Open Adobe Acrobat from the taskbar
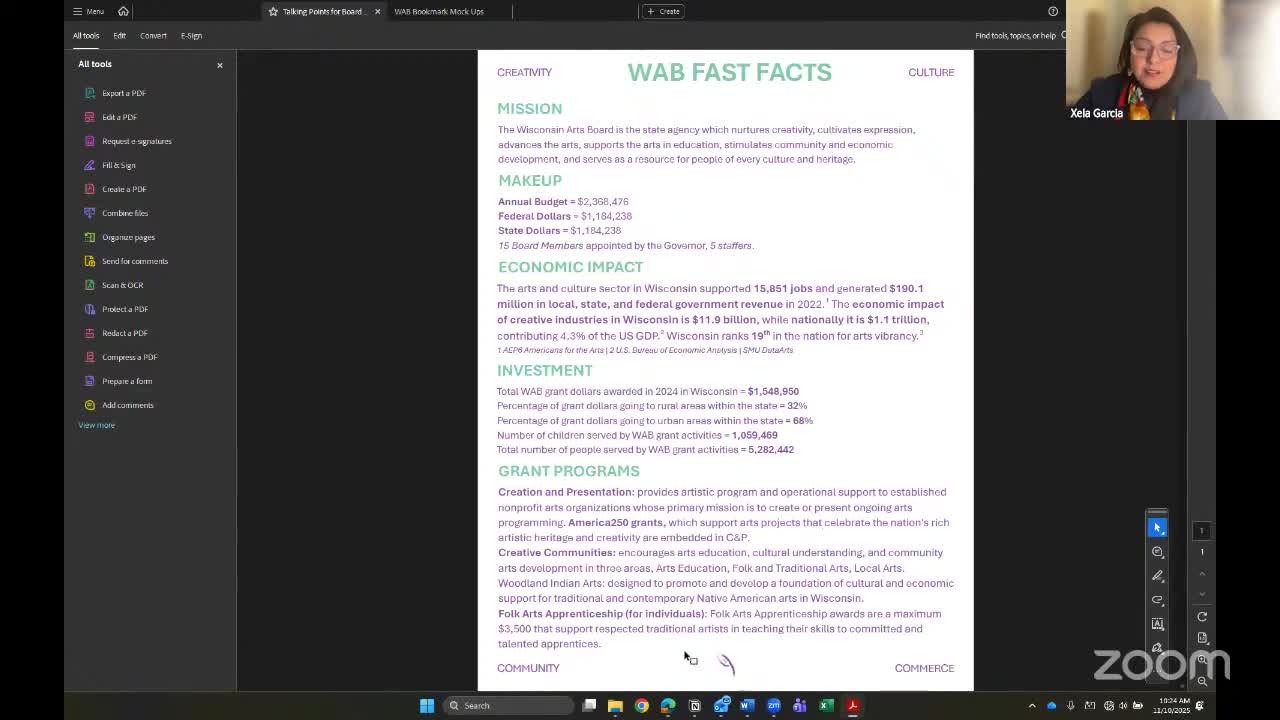 click(853, 706)
